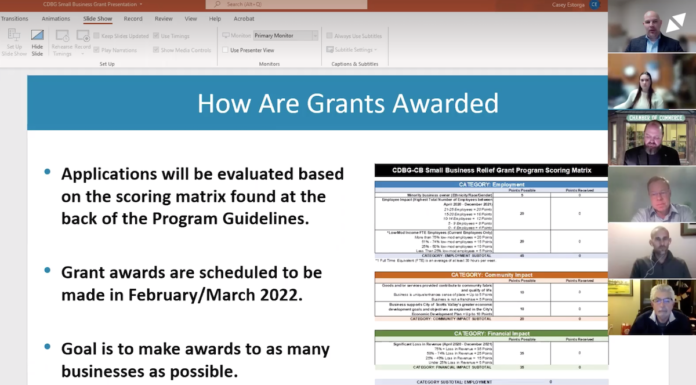Toggle Keep Slides Updated checkbox
Screen dimensions: 696x385
[96, 36]
